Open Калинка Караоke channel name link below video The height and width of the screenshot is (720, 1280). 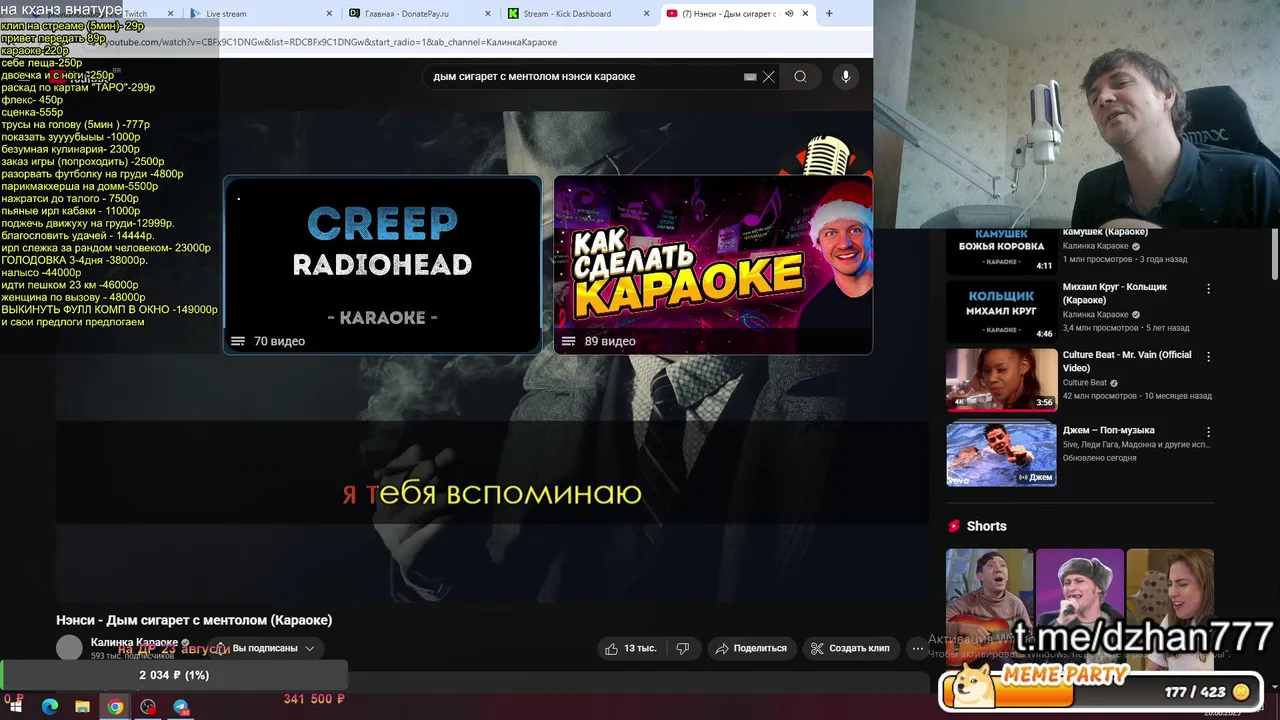point(134,643)
